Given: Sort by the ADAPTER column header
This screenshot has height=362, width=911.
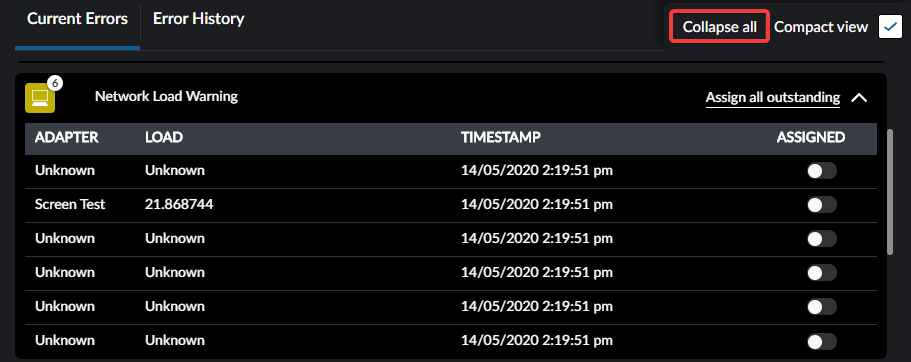Looking at the screenshot, I should point(67,138).
